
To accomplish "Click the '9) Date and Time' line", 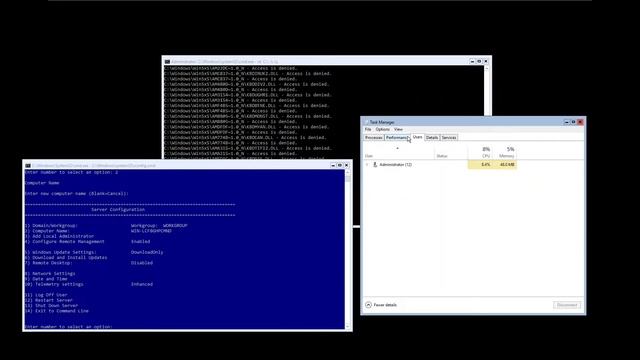I will pos(46,278).
